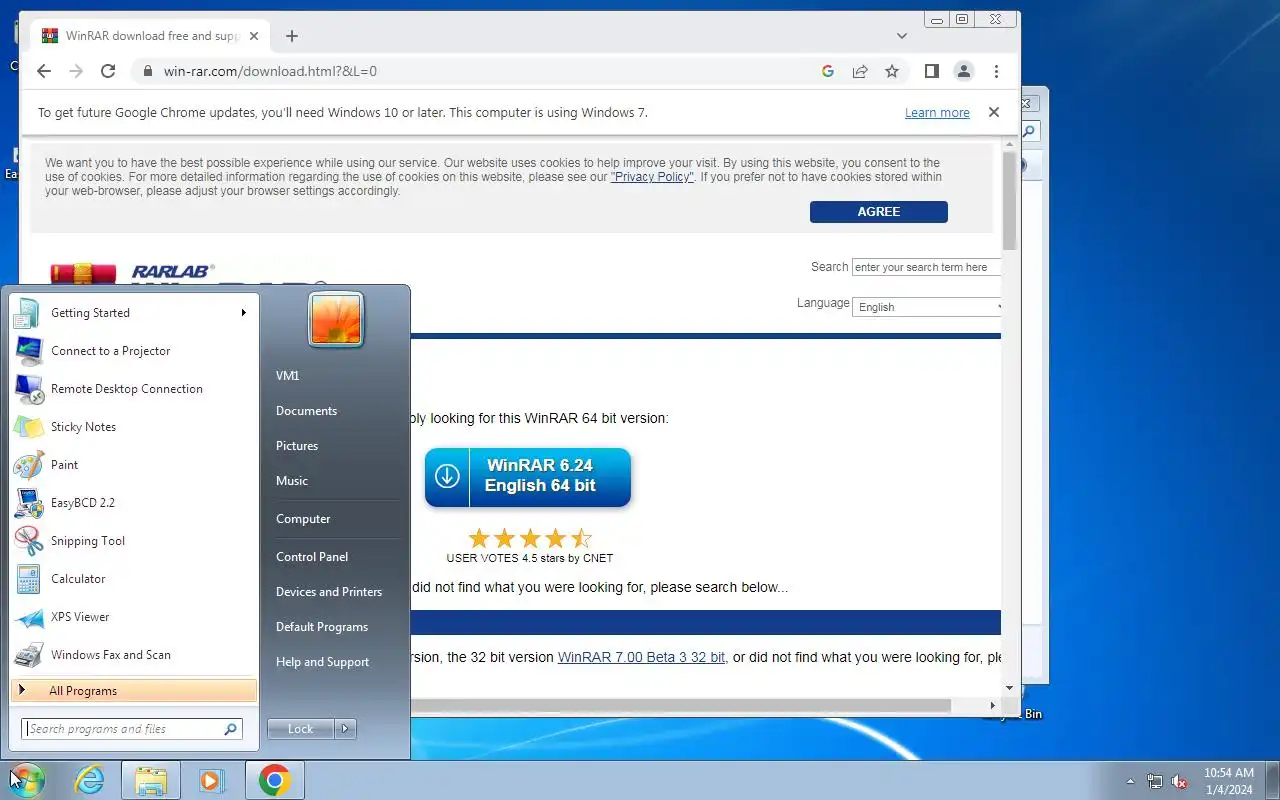Click the AGREE cookie button
The image size is (1280, 800).
tap(879, 212)
